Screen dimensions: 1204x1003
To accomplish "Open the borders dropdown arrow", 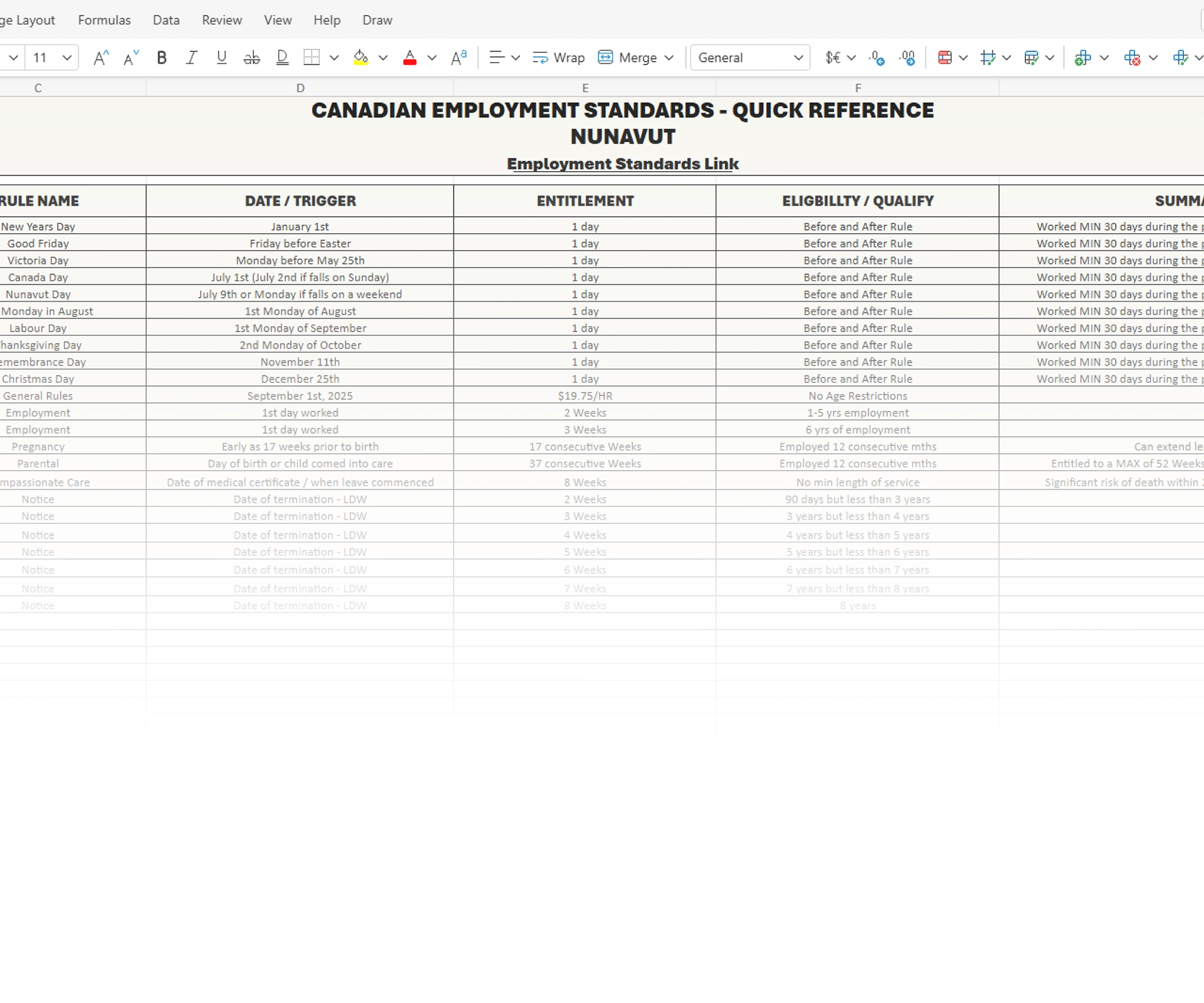I will (334, 58).
